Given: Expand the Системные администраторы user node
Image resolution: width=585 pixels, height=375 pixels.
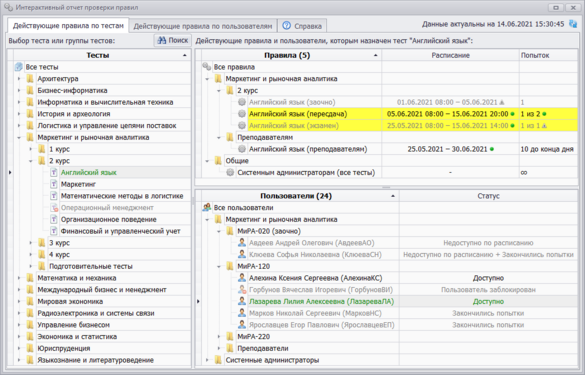Looking at the screenshot, I should (207, 360).
